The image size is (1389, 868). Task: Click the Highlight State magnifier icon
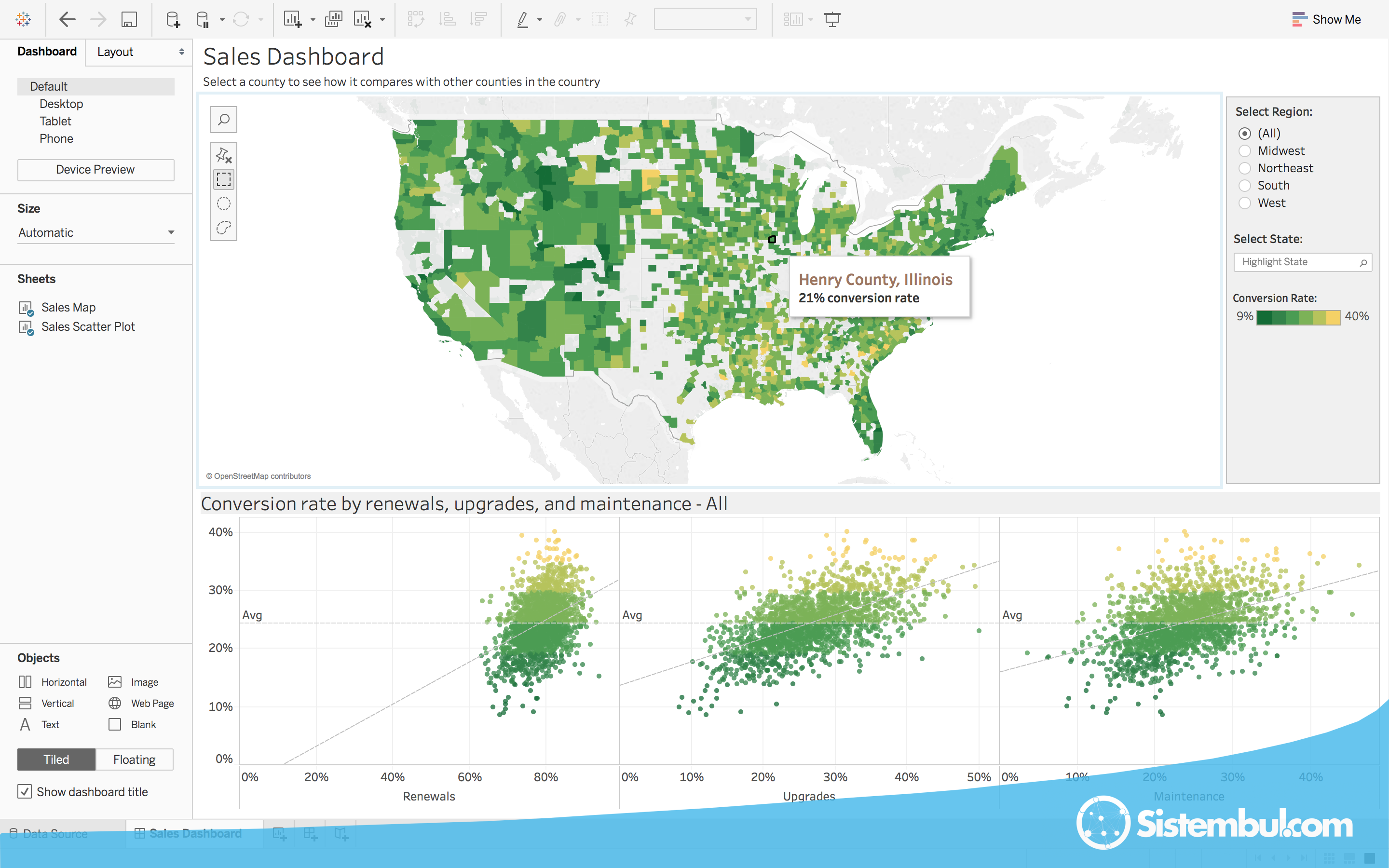(x=1364, y=262)
